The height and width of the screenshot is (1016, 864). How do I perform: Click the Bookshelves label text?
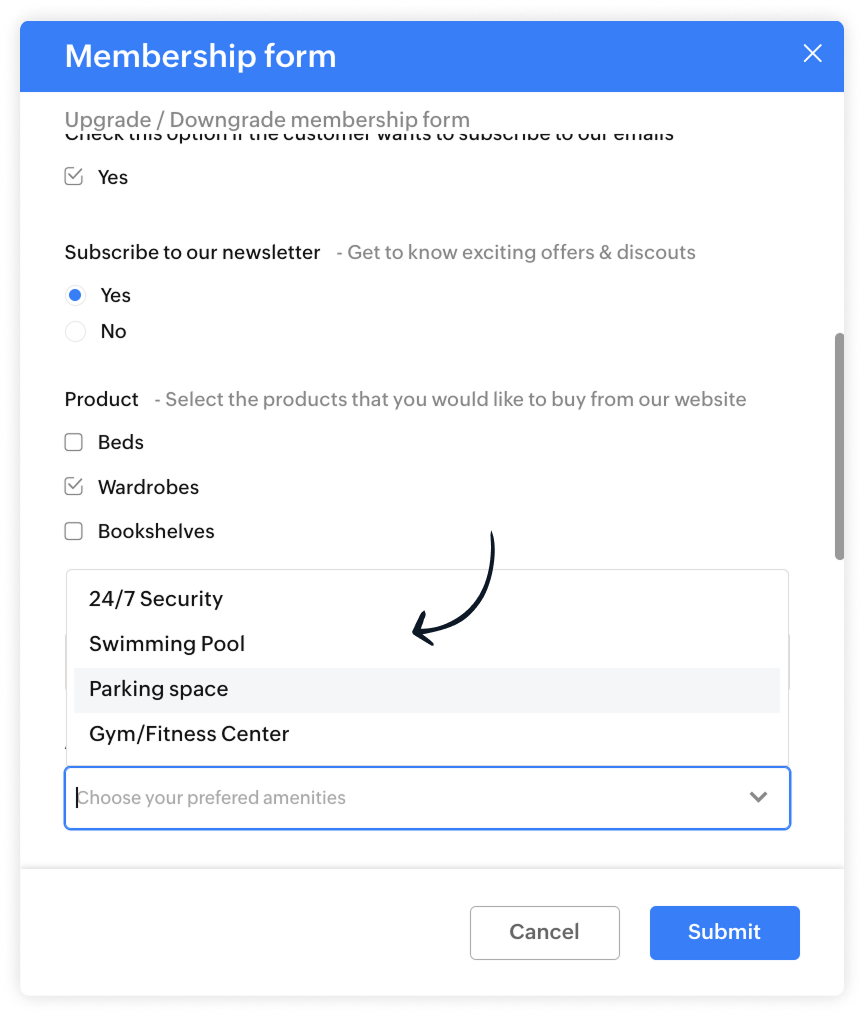156,532
